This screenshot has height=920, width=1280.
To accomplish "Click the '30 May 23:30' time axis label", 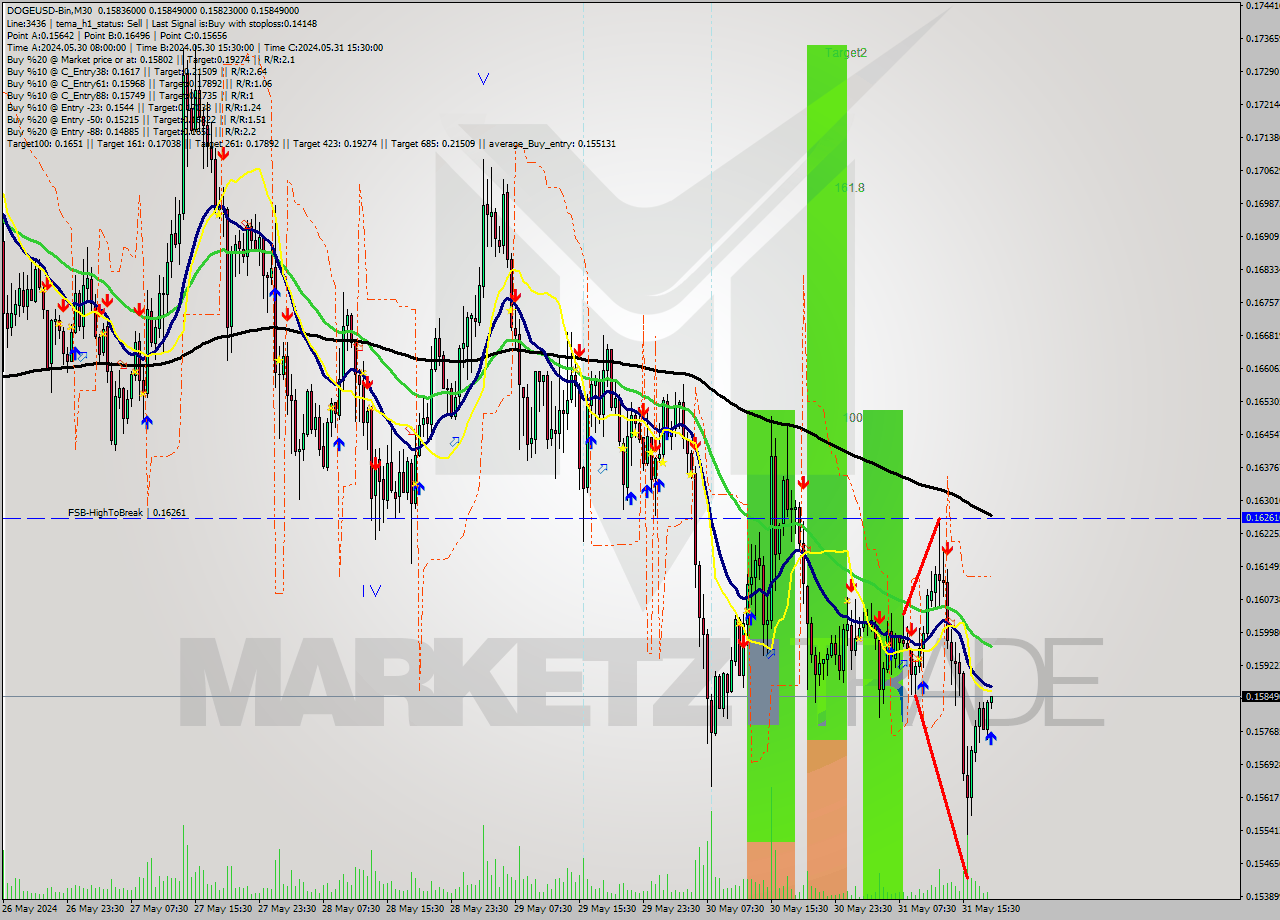I will point(861,909).
